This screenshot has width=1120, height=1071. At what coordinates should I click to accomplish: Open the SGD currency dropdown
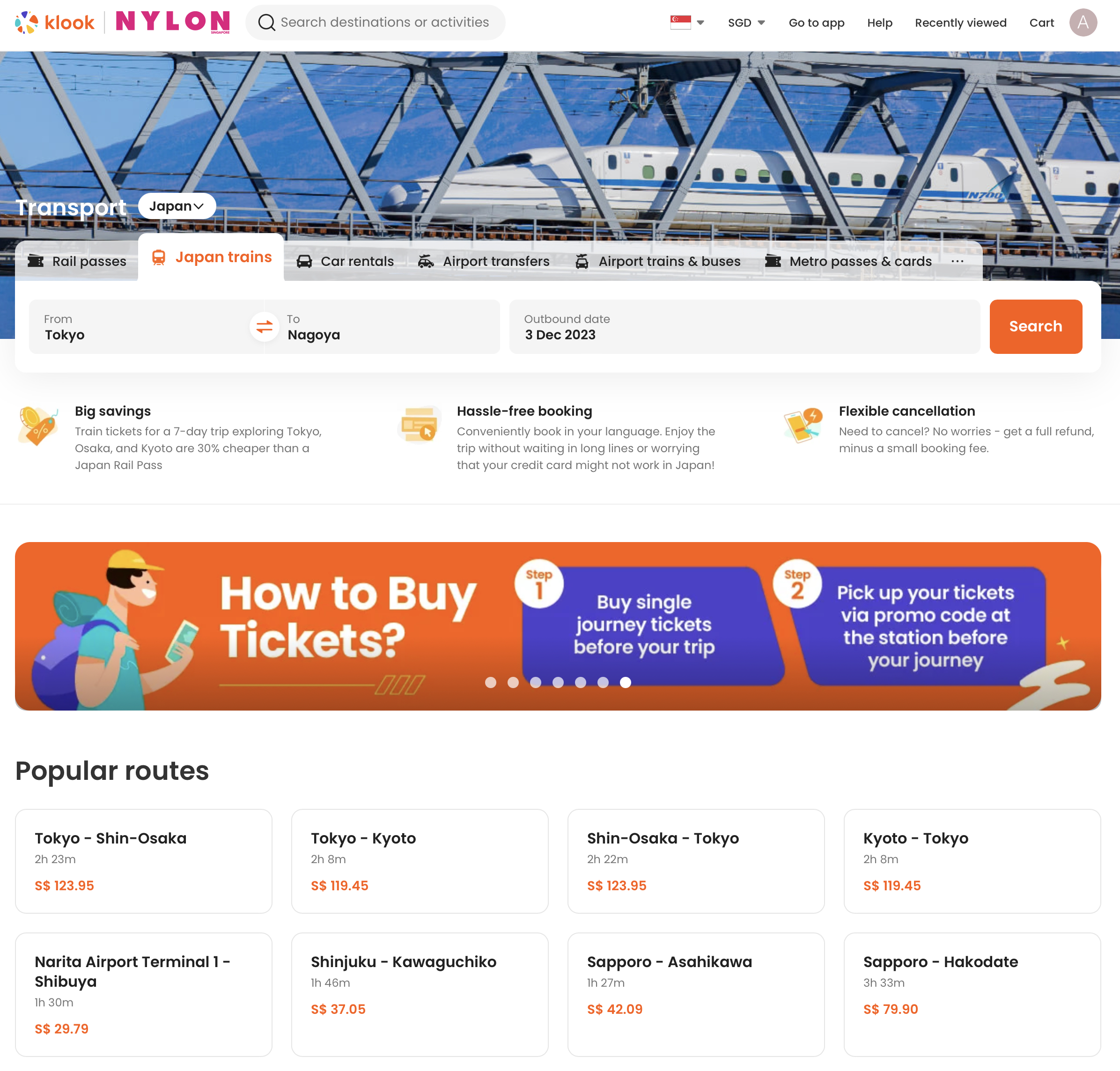(746, 23)
